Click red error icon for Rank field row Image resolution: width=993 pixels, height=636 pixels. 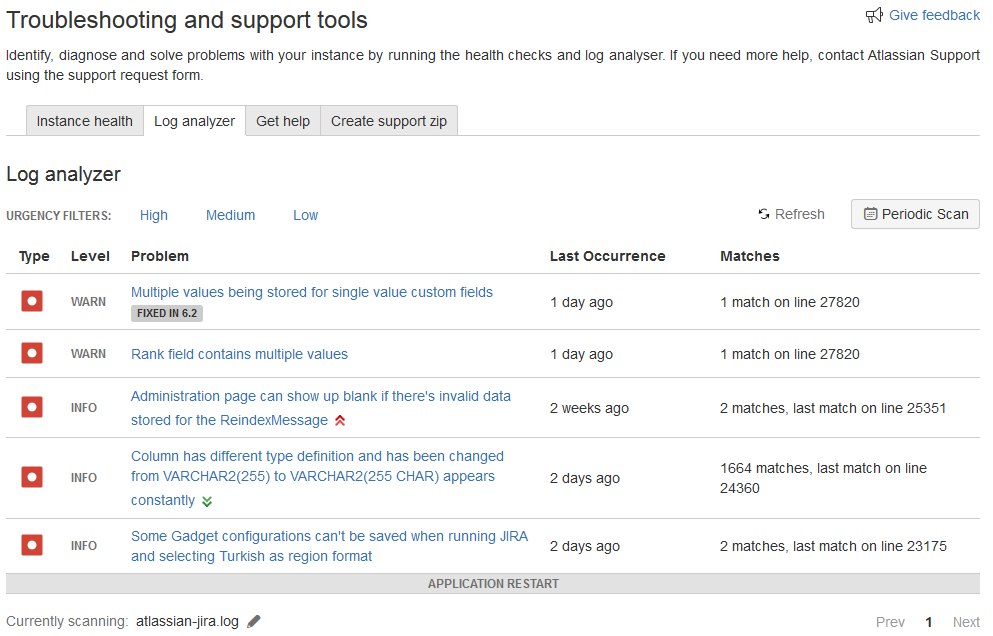(x=32, y=353)
